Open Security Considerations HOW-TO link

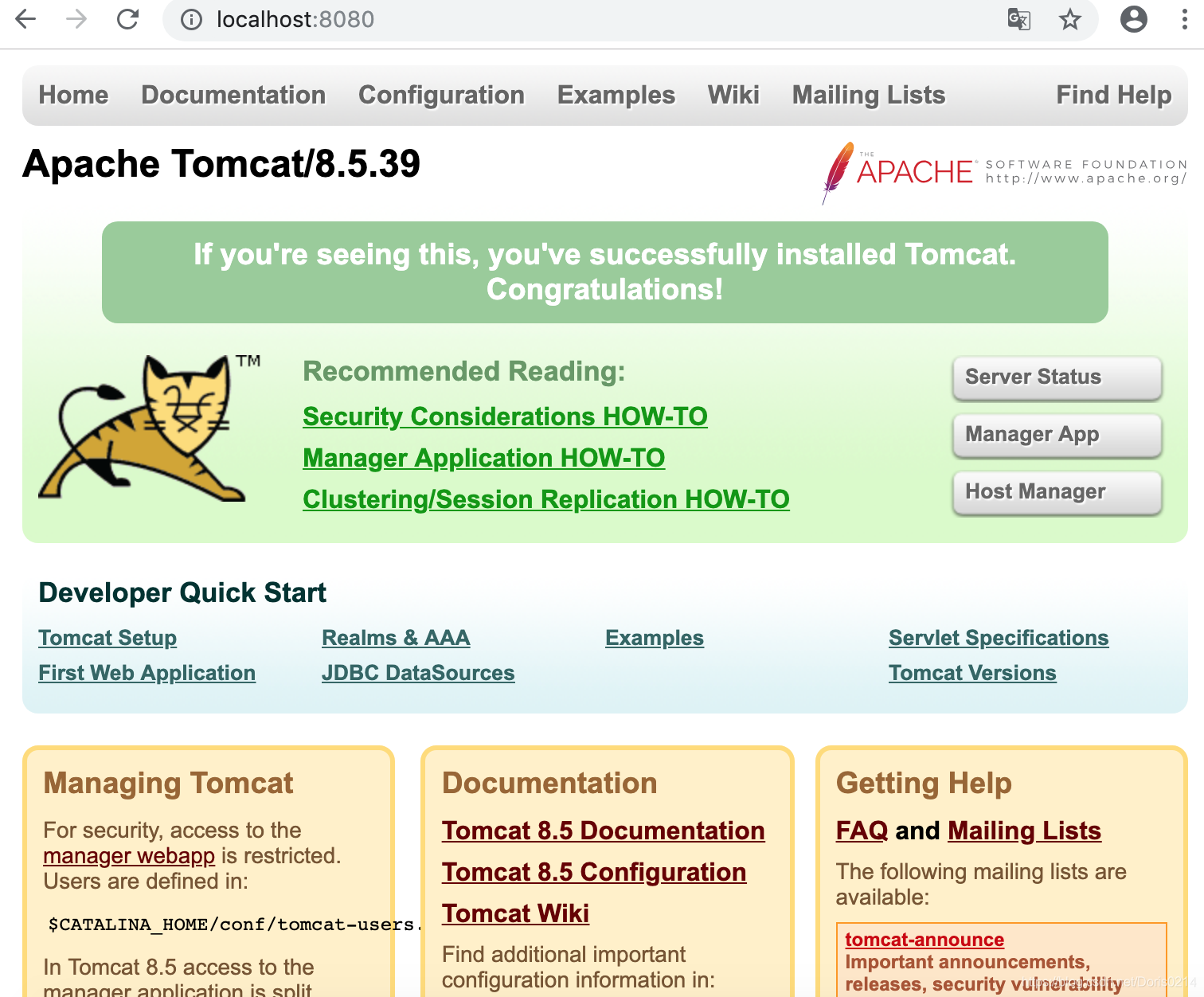point(505,416)
